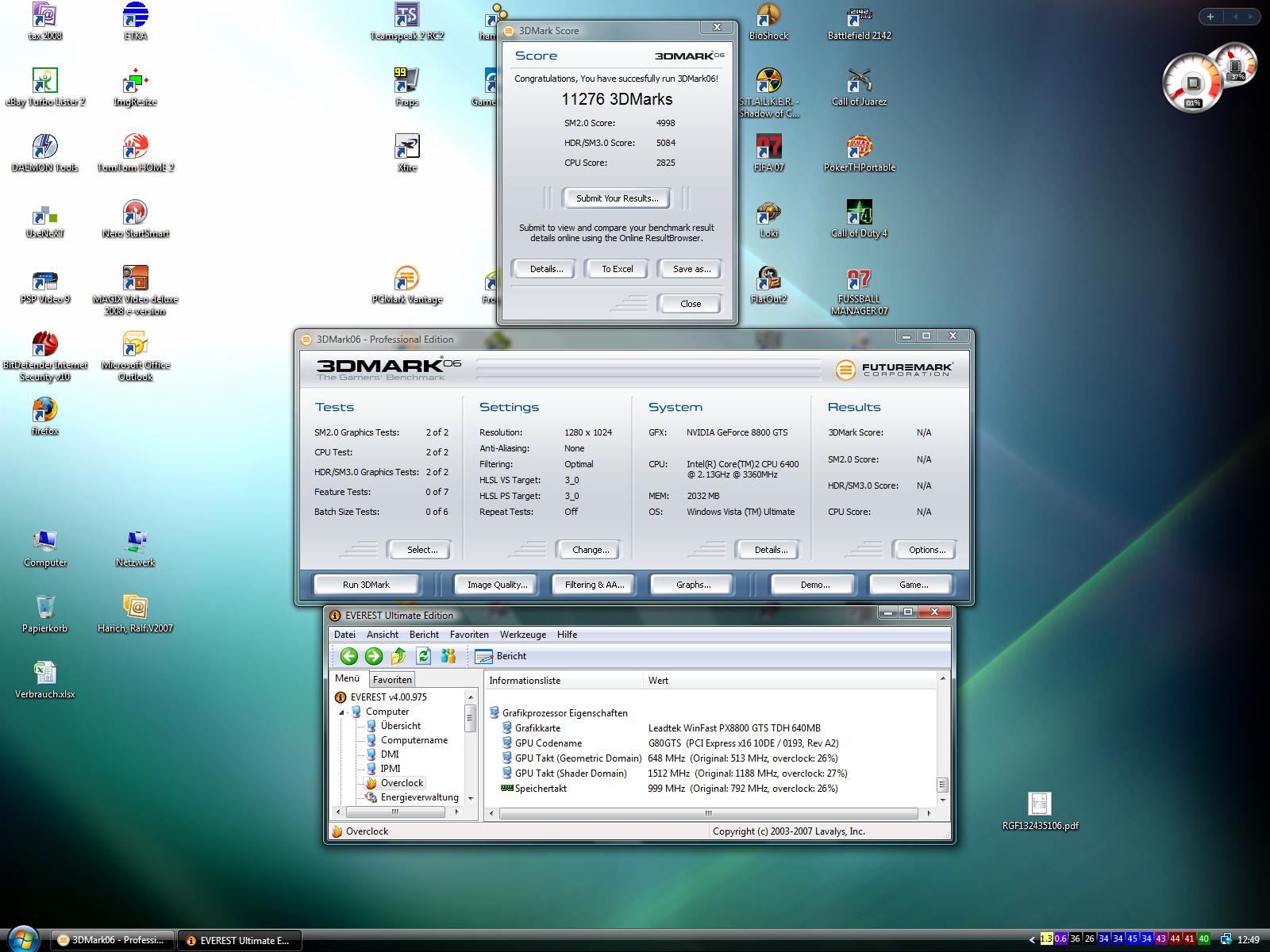Screen dimensions: 1270x952
Task: Click the EVEREST list's horizontal scrollbar left arrow
Action: pyautogui.click(x=493, y=813)
